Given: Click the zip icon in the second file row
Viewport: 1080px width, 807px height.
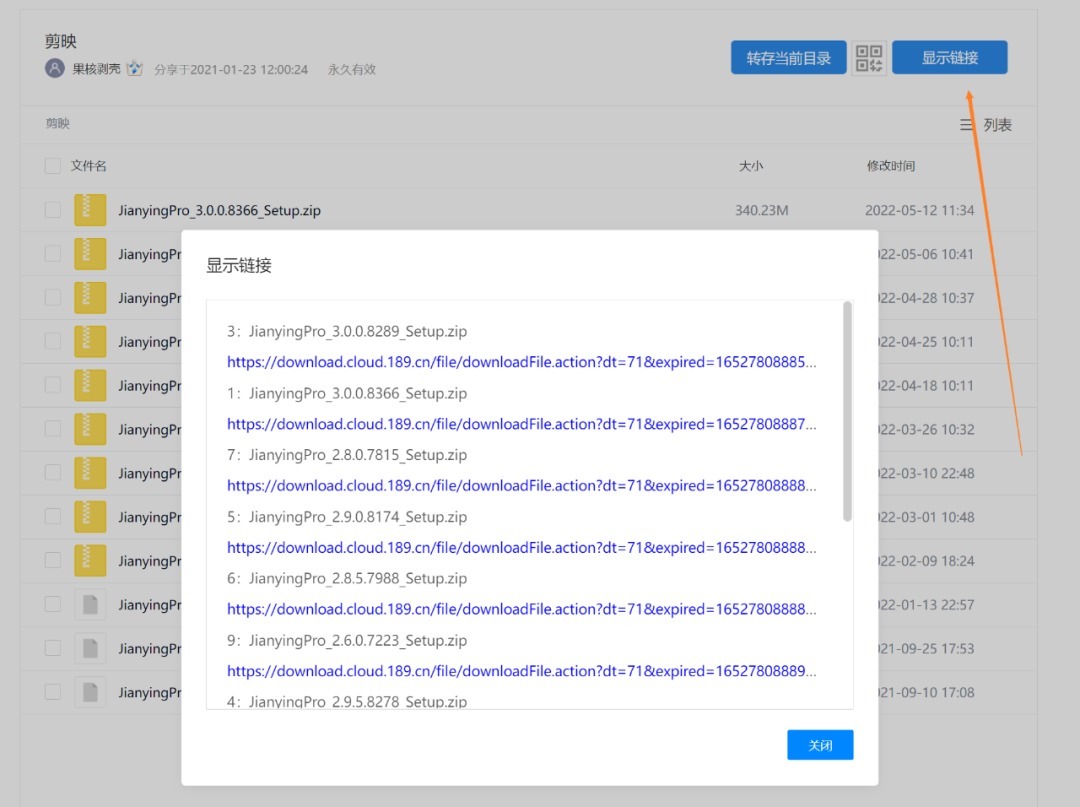Looking at the screenshot, I should (x=90, y=254).
